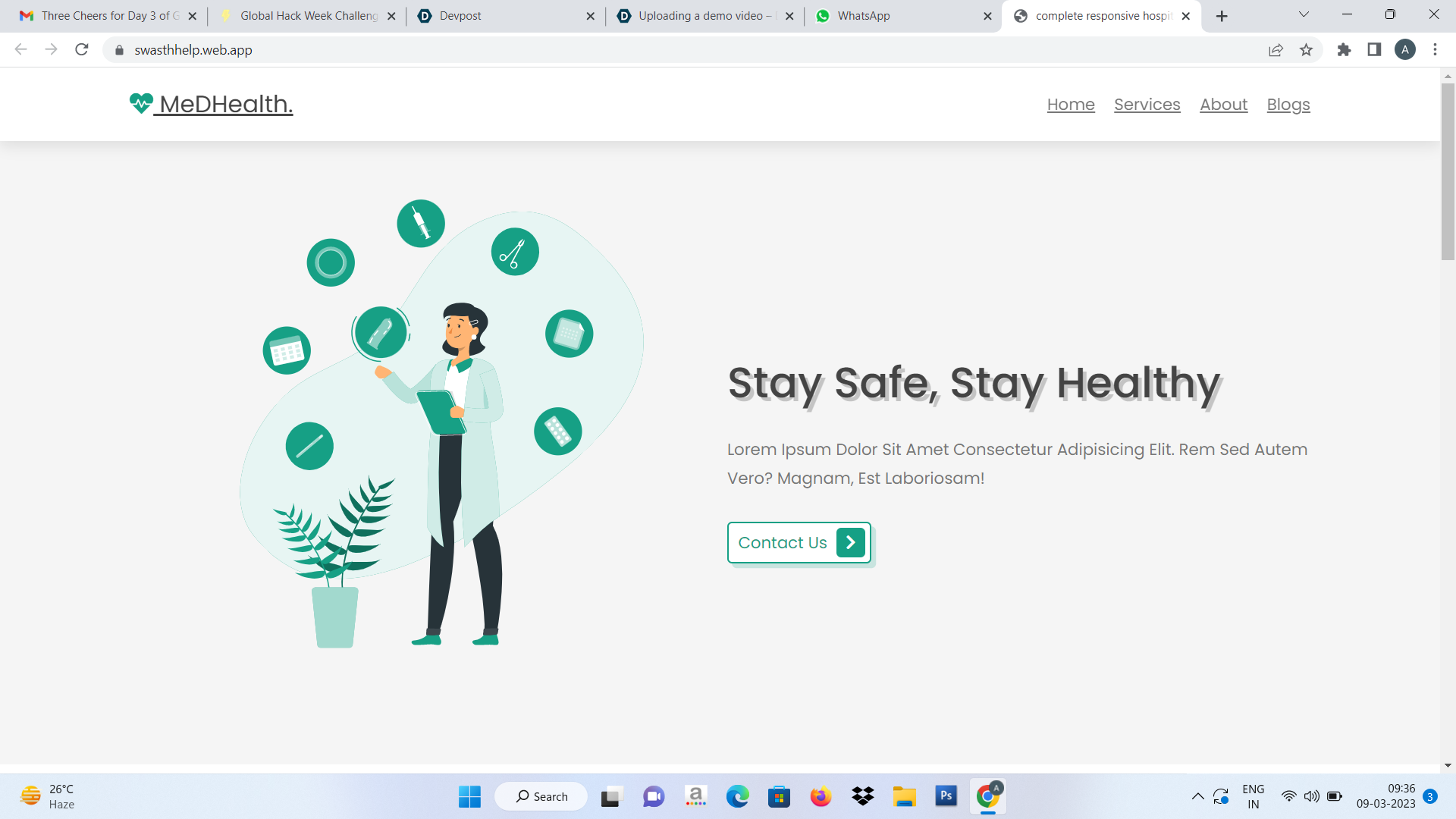Bookmark this page with star icon
Viewport: 1456px width, 819px height.
1306,50
